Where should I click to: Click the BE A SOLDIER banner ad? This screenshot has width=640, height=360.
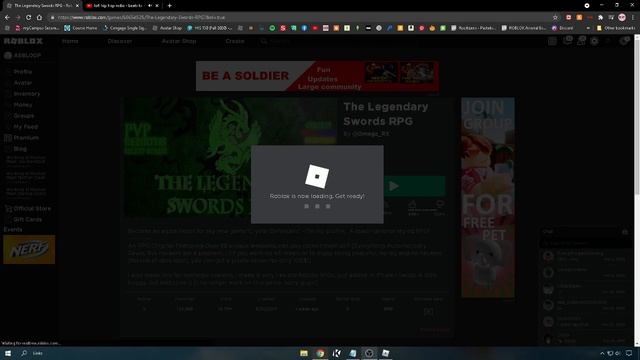(318, 76)
